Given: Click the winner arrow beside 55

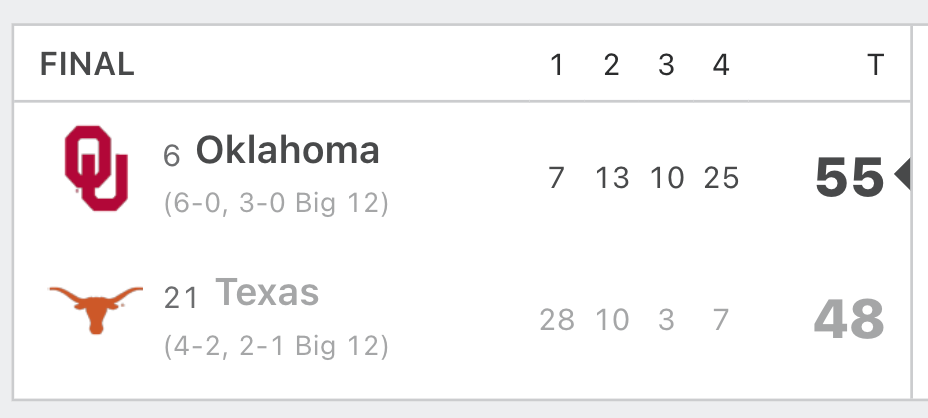Looking at the screenshot, I should [x=902, y=176].
